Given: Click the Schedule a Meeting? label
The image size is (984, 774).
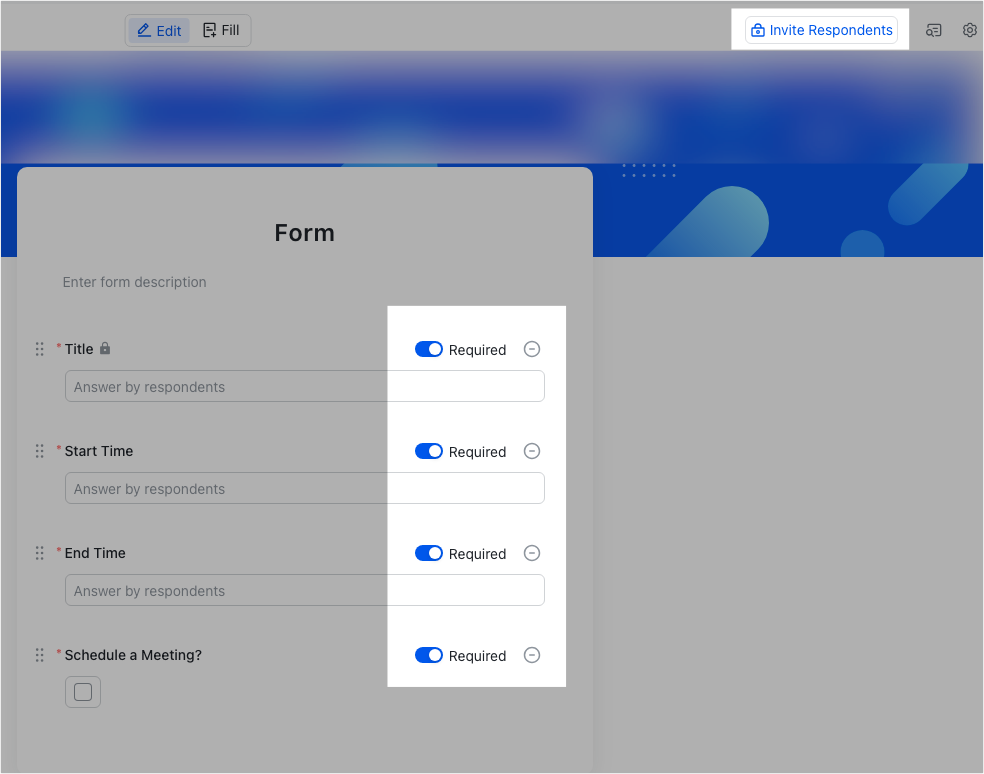Looking at the screenshot, I should pyautogui.click(x=133, y=655).
